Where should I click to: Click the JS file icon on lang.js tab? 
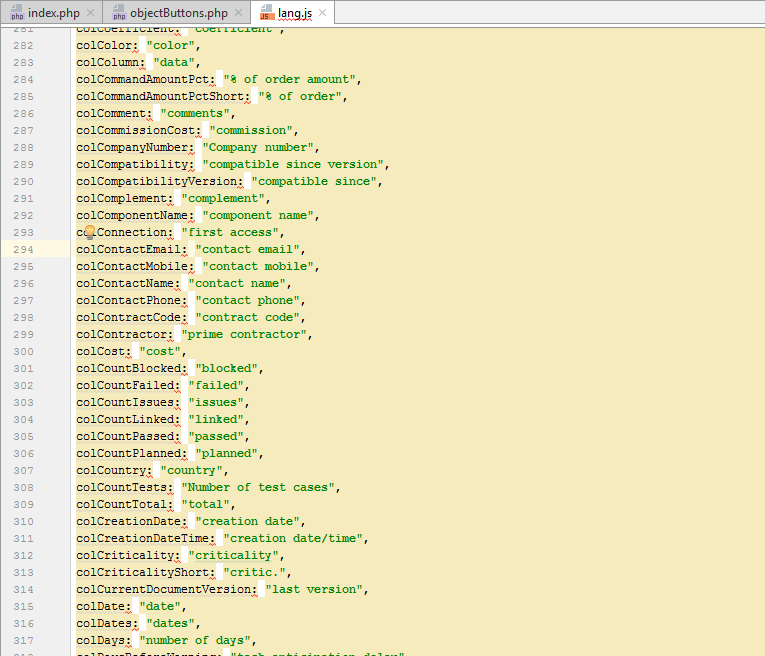(x=266, y=14)
